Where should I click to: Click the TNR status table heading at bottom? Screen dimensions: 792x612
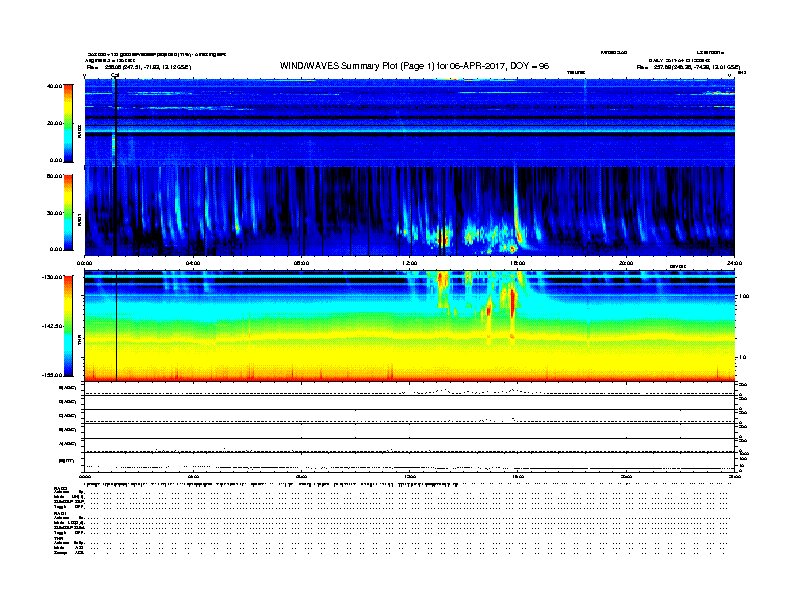point(58,539)
